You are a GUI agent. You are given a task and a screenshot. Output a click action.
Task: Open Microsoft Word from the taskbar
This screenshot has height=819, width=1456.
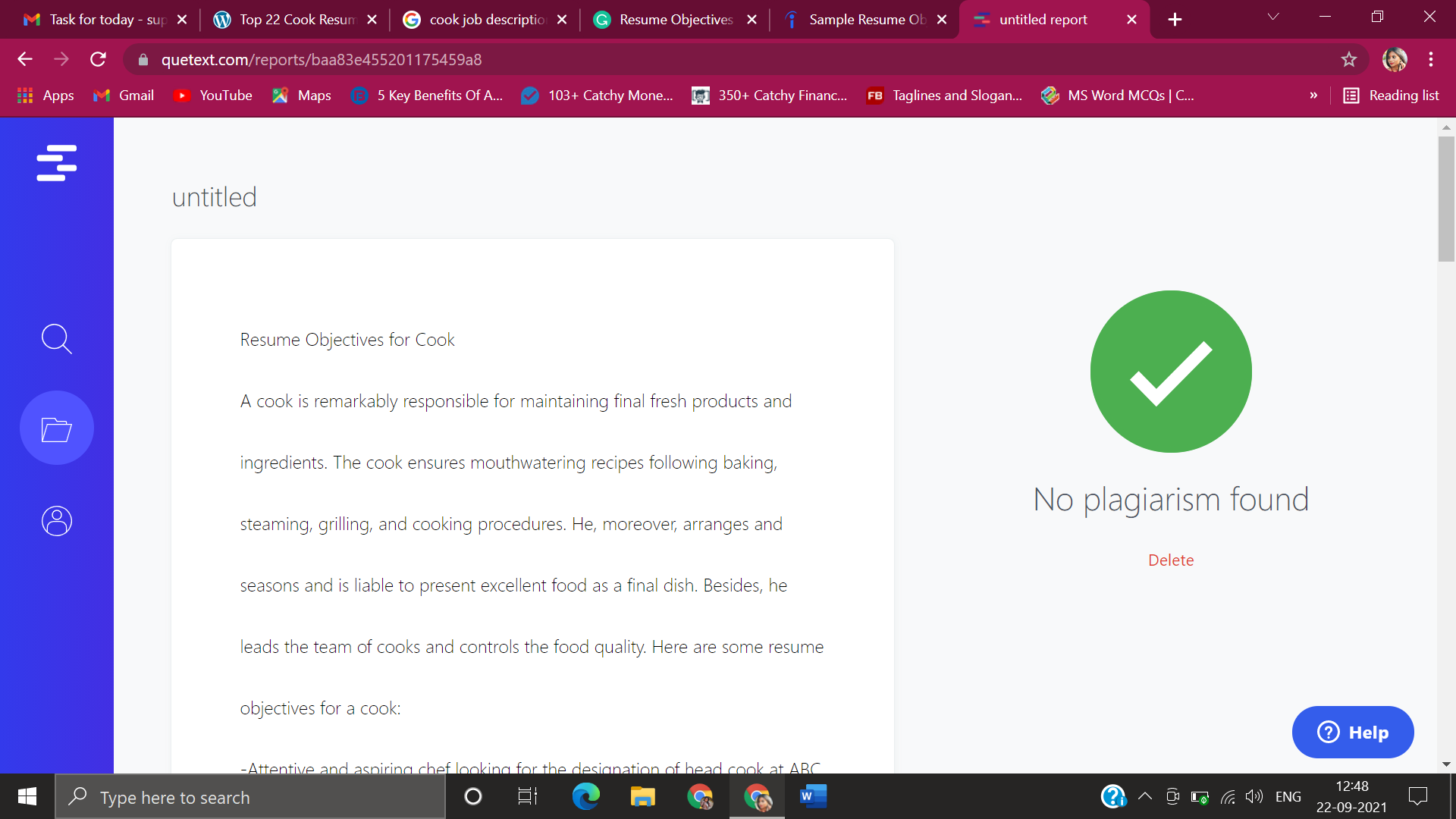[x=812, y=796]
